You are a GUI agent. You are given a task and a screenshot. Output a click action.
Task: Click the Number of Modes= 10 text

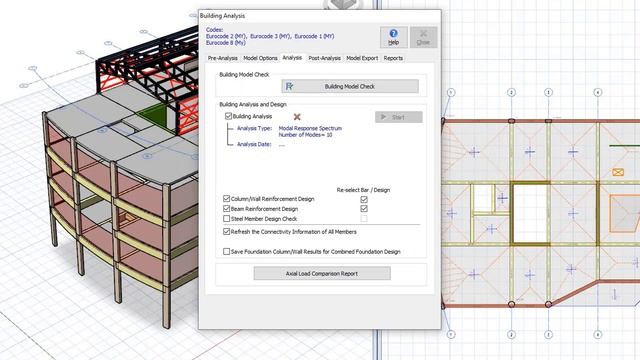[x=305, y=135]
